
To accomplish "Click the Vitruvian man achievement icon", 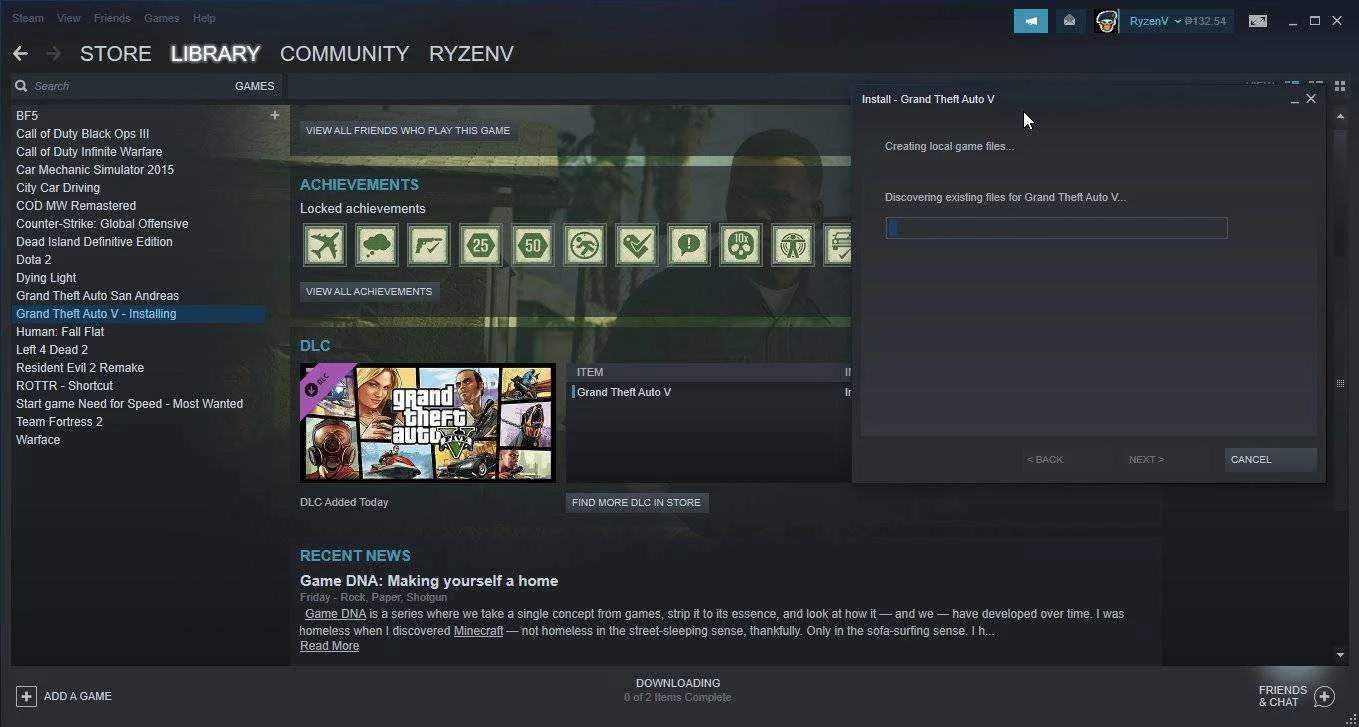I will pyautogui.click(x=792, y=245).
